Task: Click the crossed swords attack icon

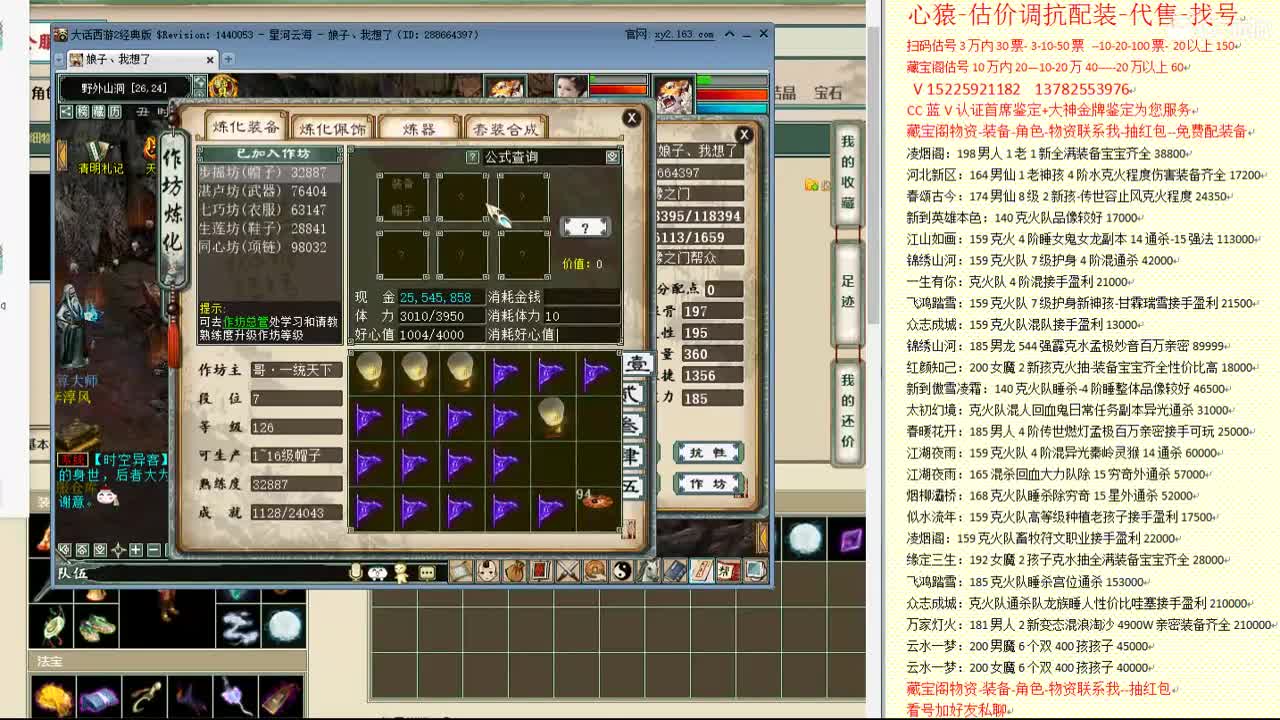Action: (568, 571)
